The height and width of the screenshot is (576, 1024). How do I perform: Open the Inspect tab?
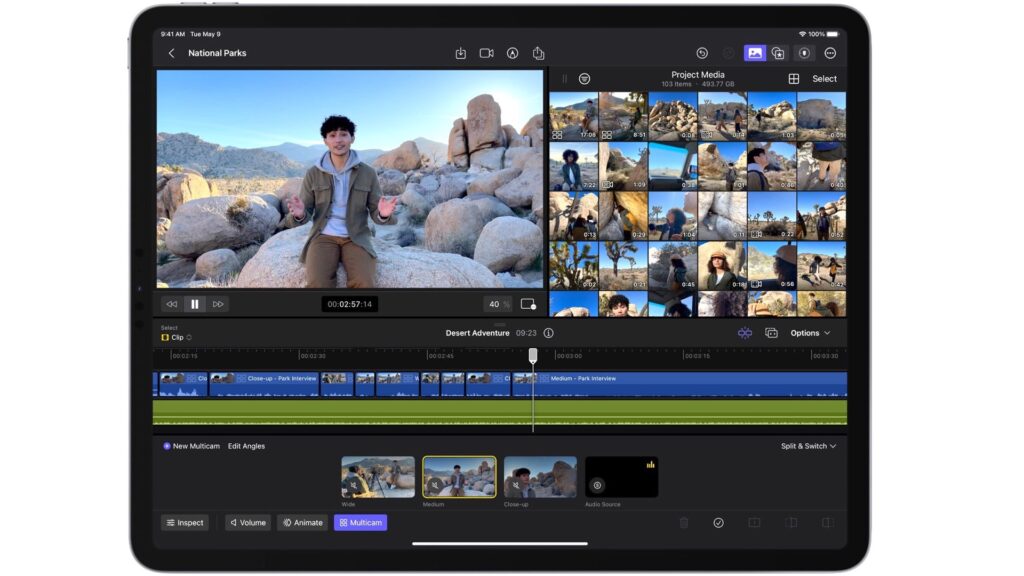(x=185, y=523)
